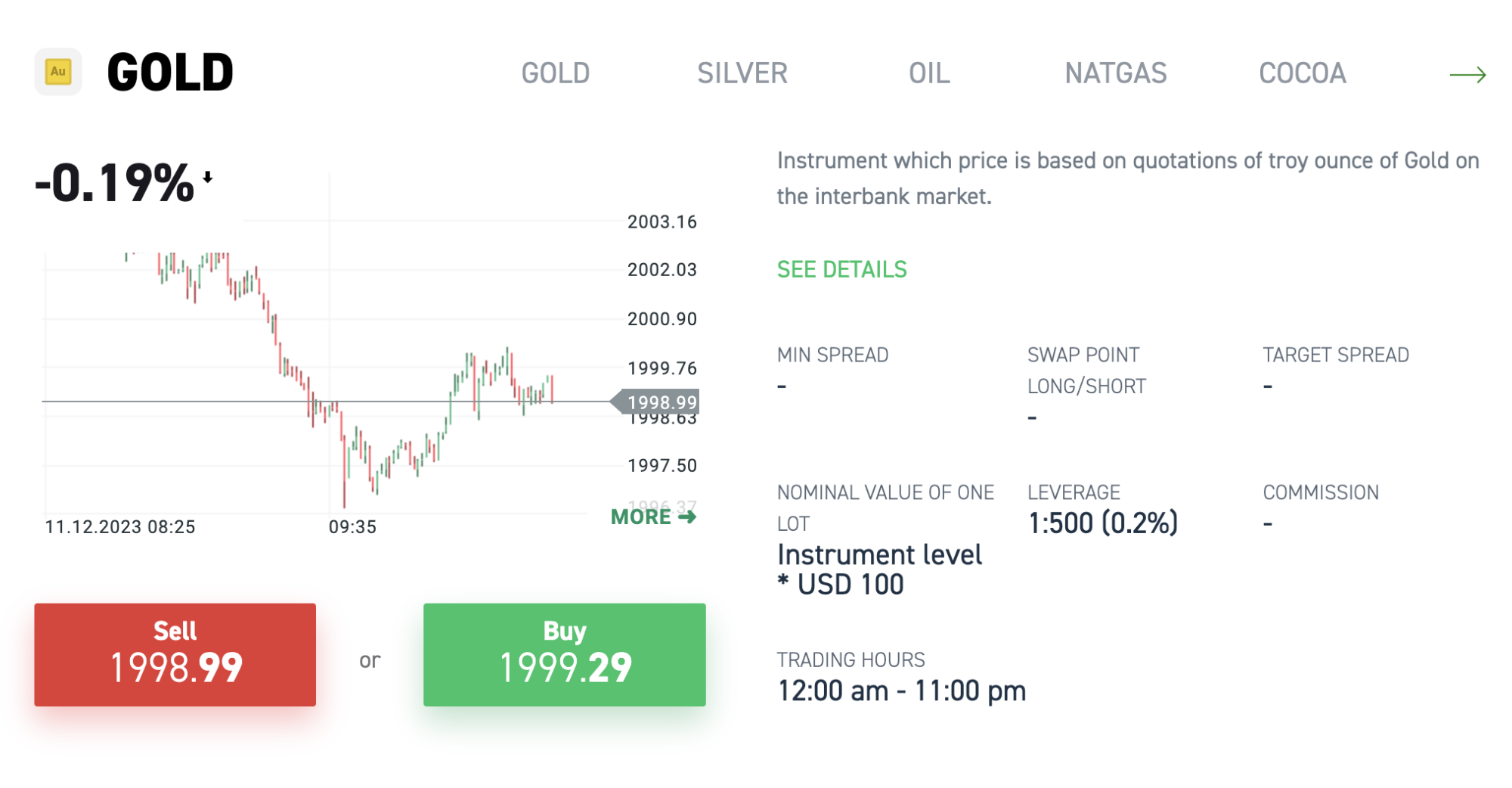This screenshot has height=788, width=1512.
Task: Click the 09:35 timestamp on the chart
Action: point(352,527)
